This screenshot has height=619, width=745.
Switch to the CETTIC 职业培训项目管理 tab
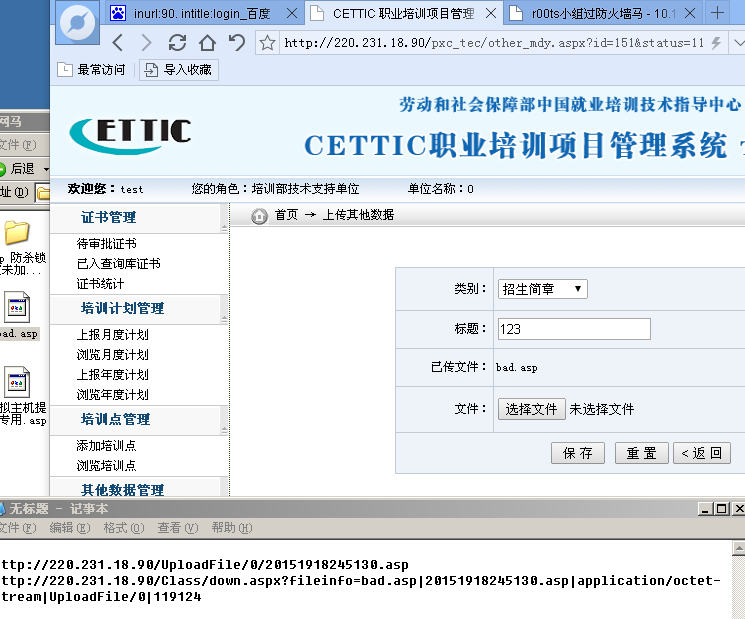pyautogui.click(x=403, y=13)
